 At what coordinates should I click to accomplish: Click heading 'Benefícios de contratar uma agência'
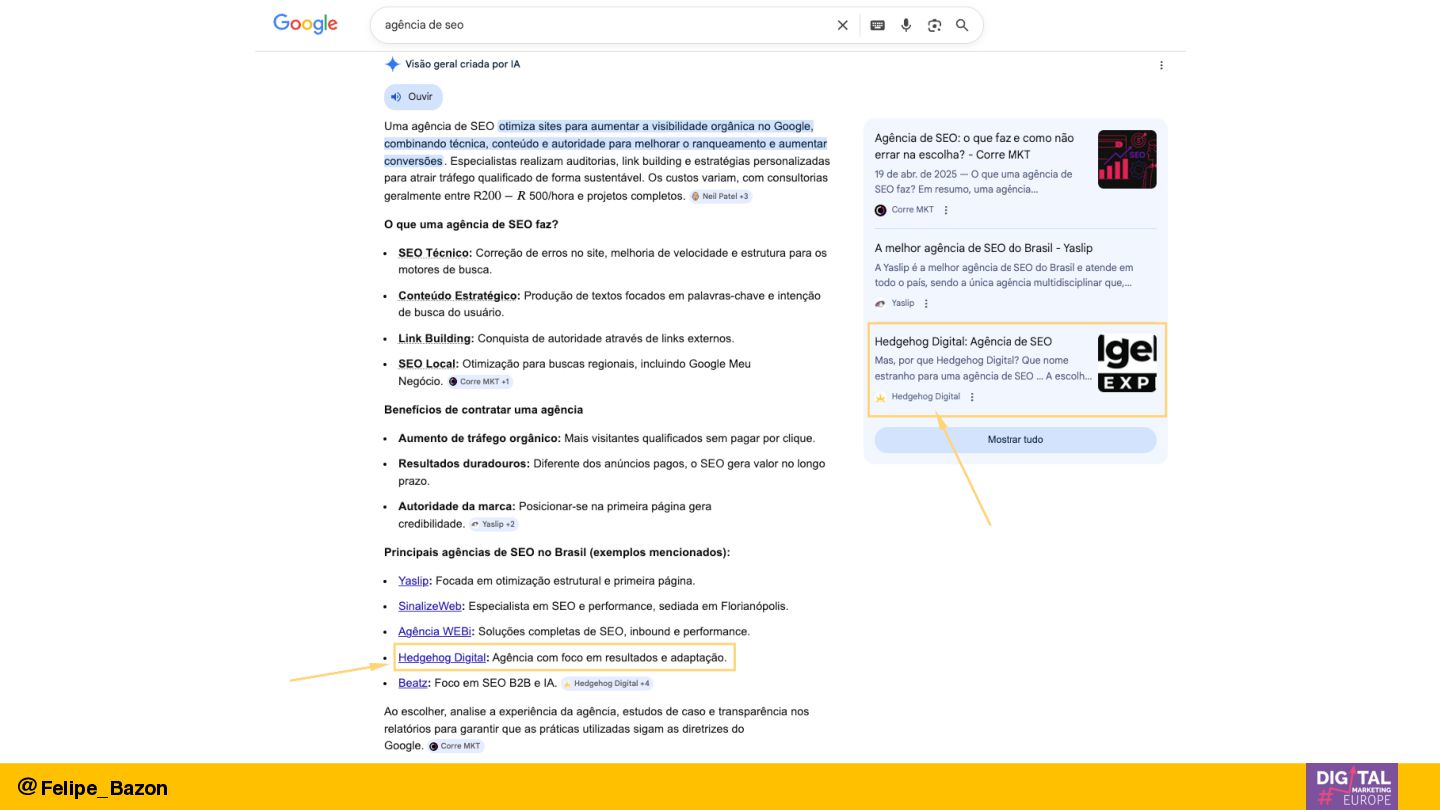pos(483,410)
